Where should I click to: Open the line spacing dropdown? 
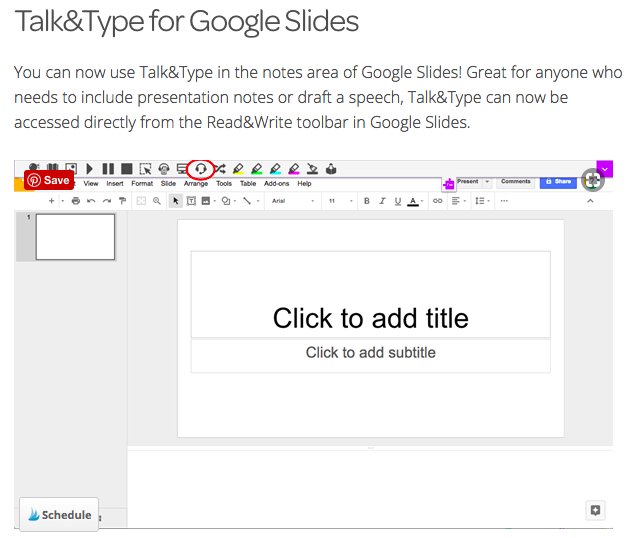[x=482, y=201]
